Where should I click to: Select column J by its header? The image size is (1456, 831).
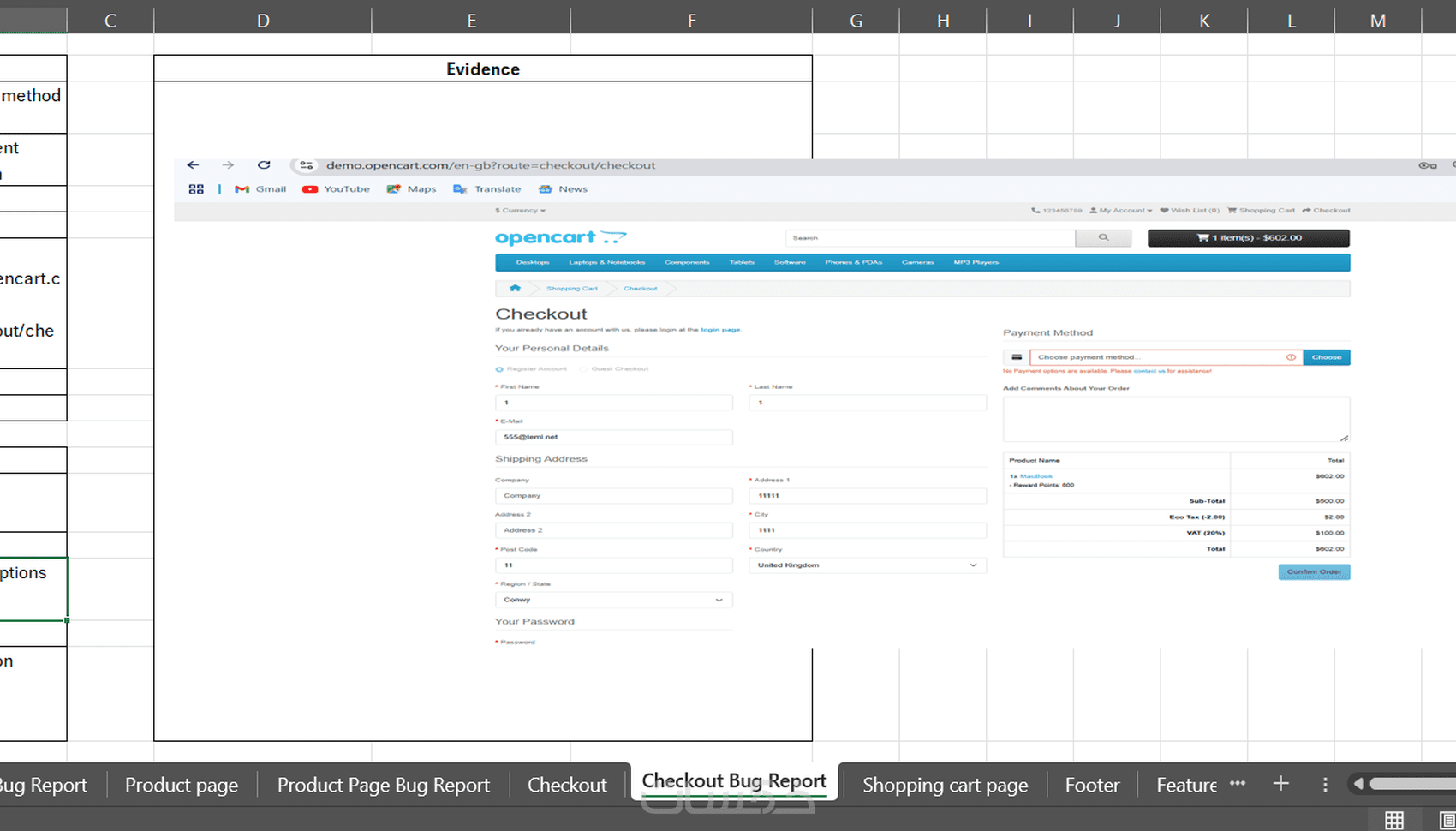point(1117,21)
